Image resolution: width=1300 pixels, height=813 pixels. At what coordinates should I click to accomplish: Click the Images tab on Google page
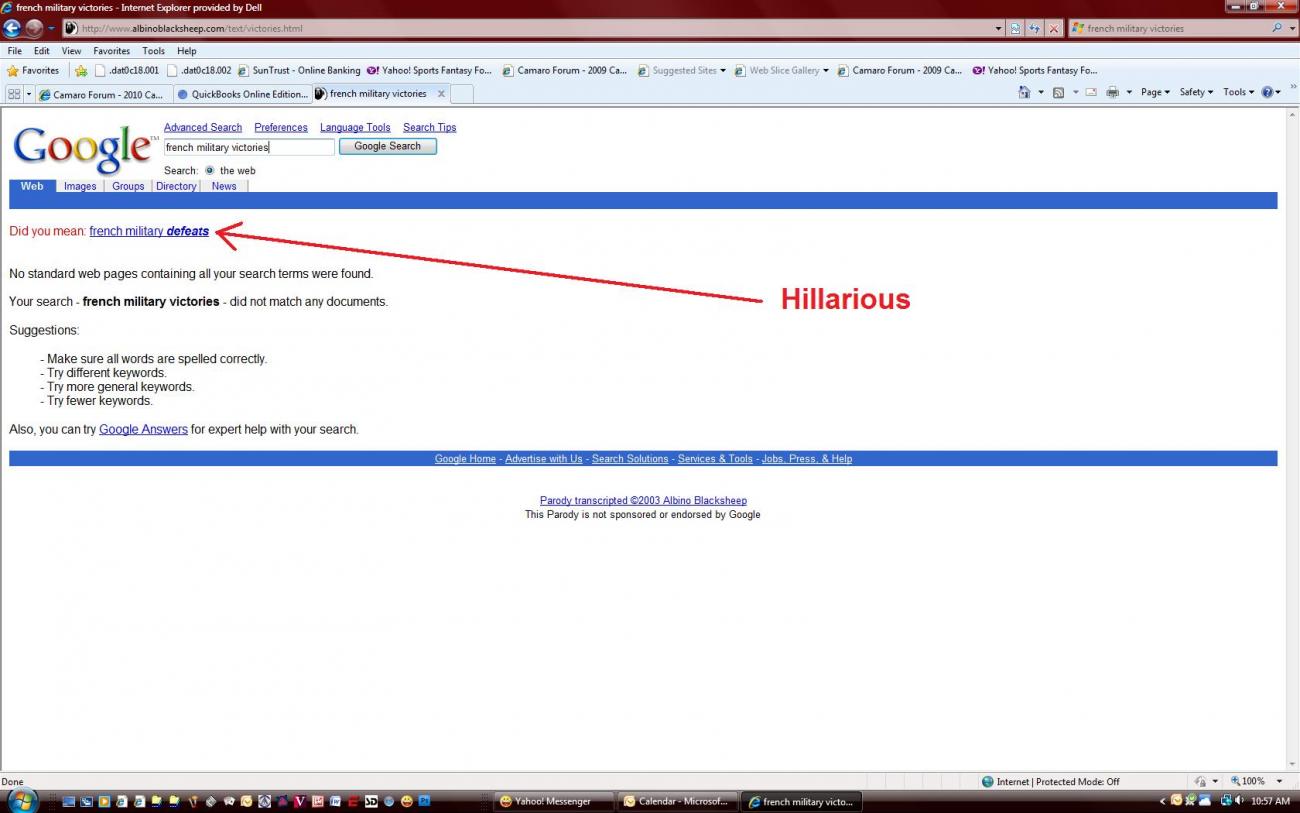click(x=80, y=186)
